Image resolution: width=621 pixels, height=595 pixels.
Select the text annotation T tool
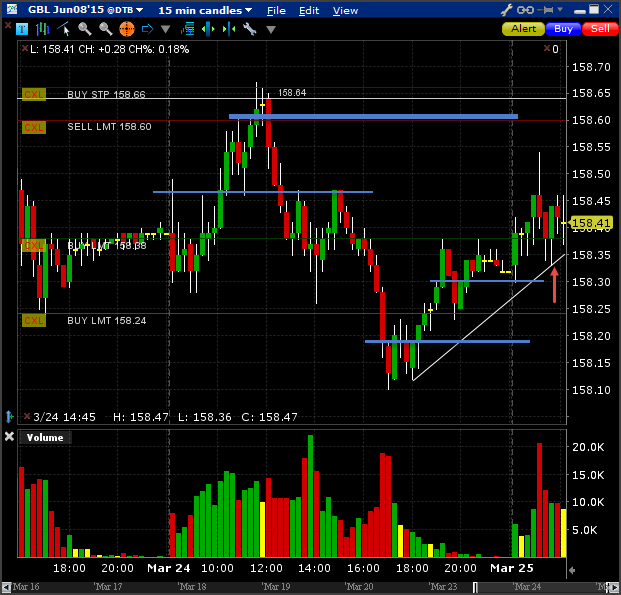coord(22,29)
